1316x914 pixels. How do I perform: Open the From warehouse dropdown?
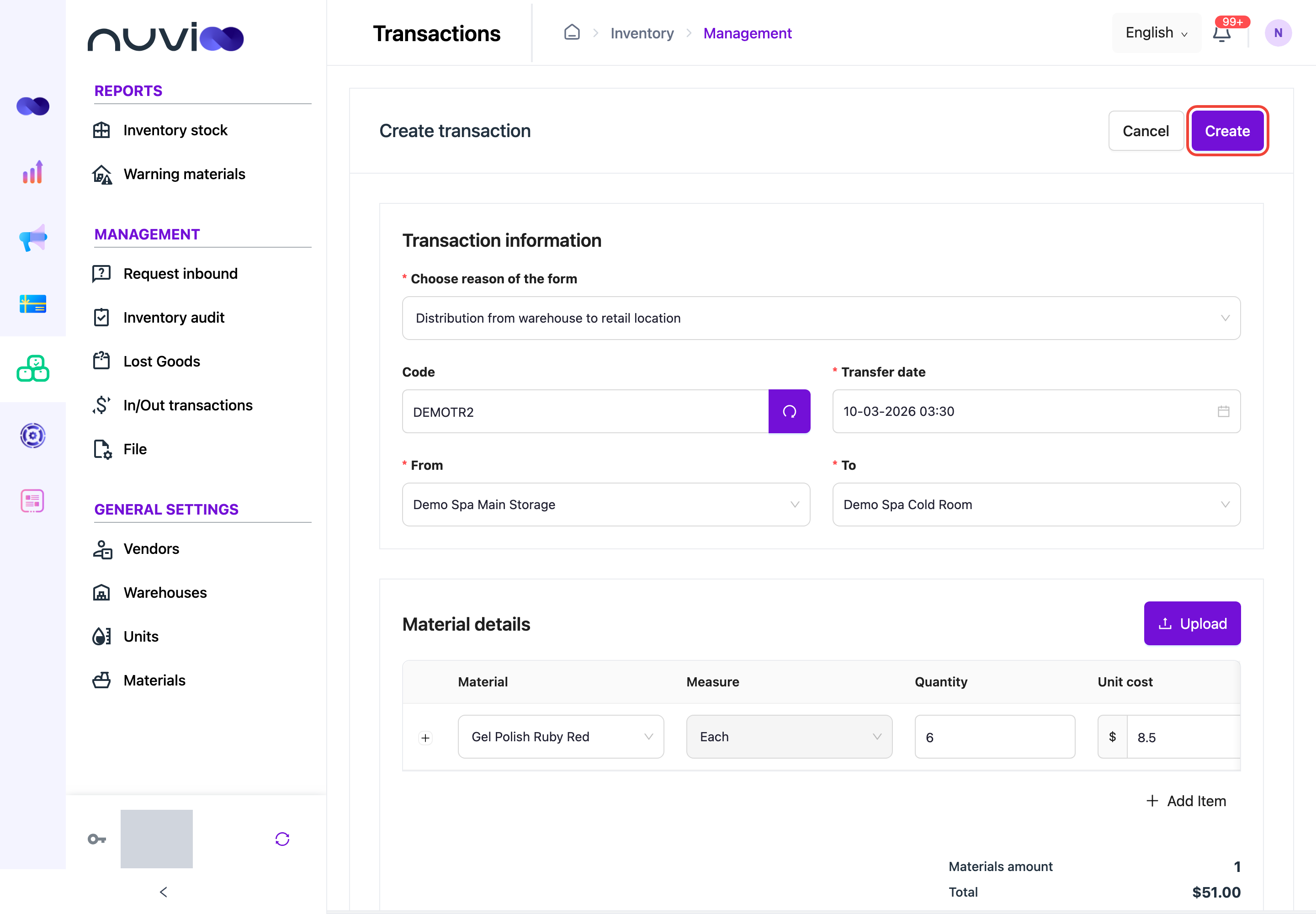pyautogui.click(x=606, y=505)
